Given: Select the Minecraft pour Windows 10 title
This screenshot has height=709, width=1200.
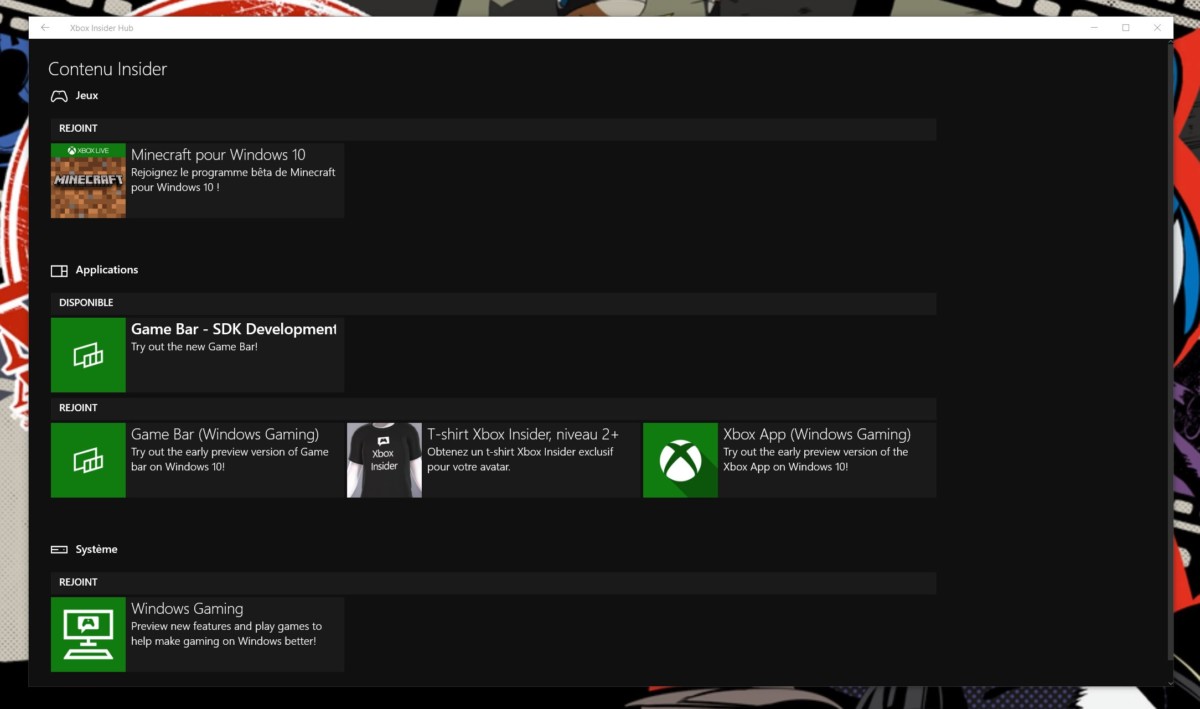Looking at the screenshot, I should [218, 155].
